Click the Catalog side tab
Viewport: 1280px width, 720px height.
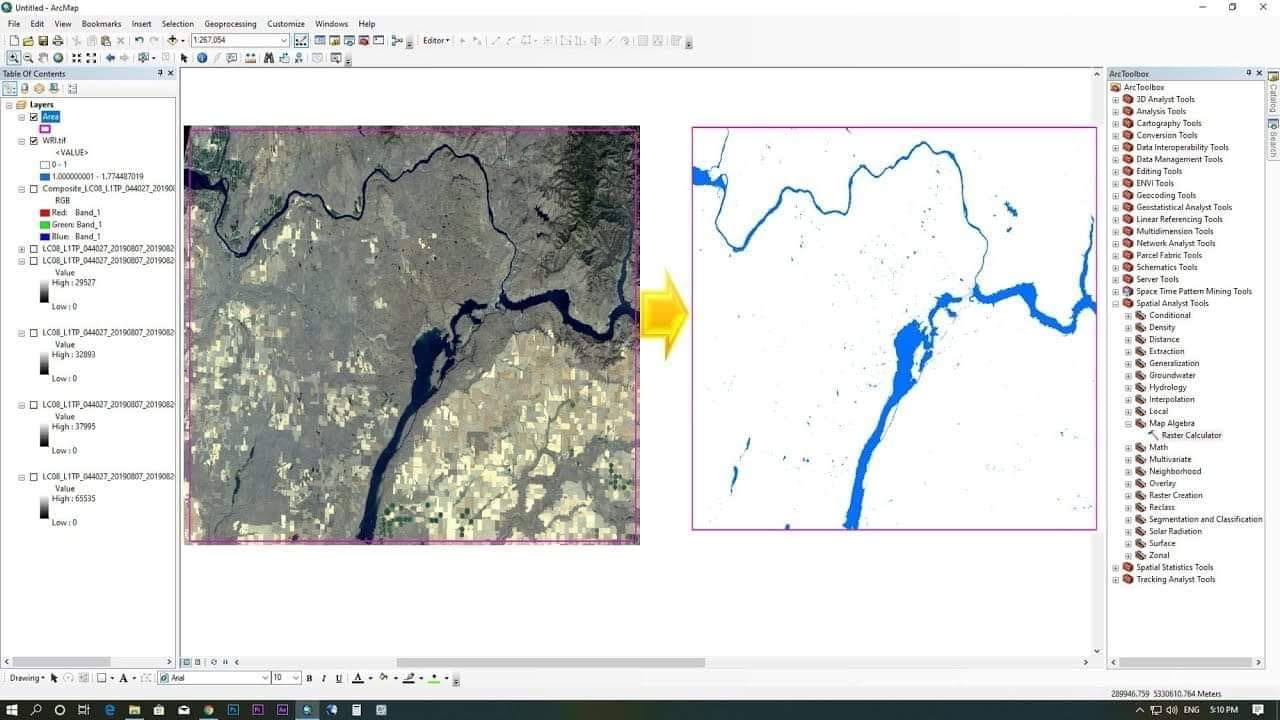pos(1273,92)
